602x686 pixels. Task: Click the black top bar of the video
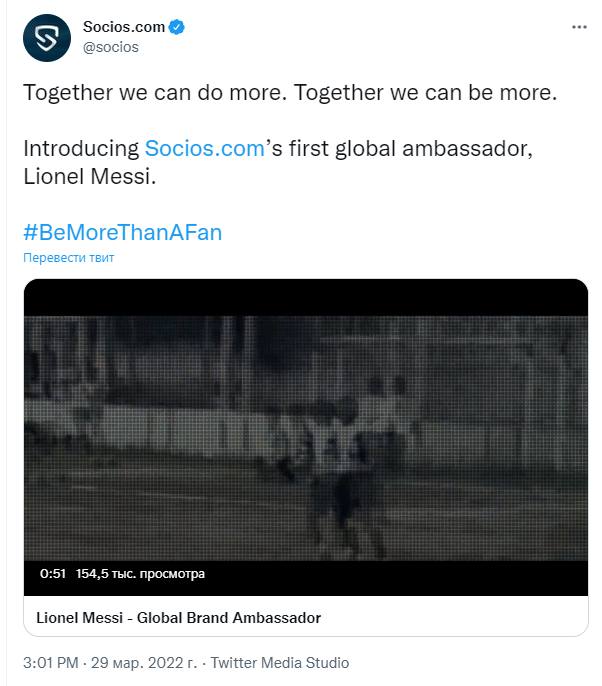[x=306, y=298]
